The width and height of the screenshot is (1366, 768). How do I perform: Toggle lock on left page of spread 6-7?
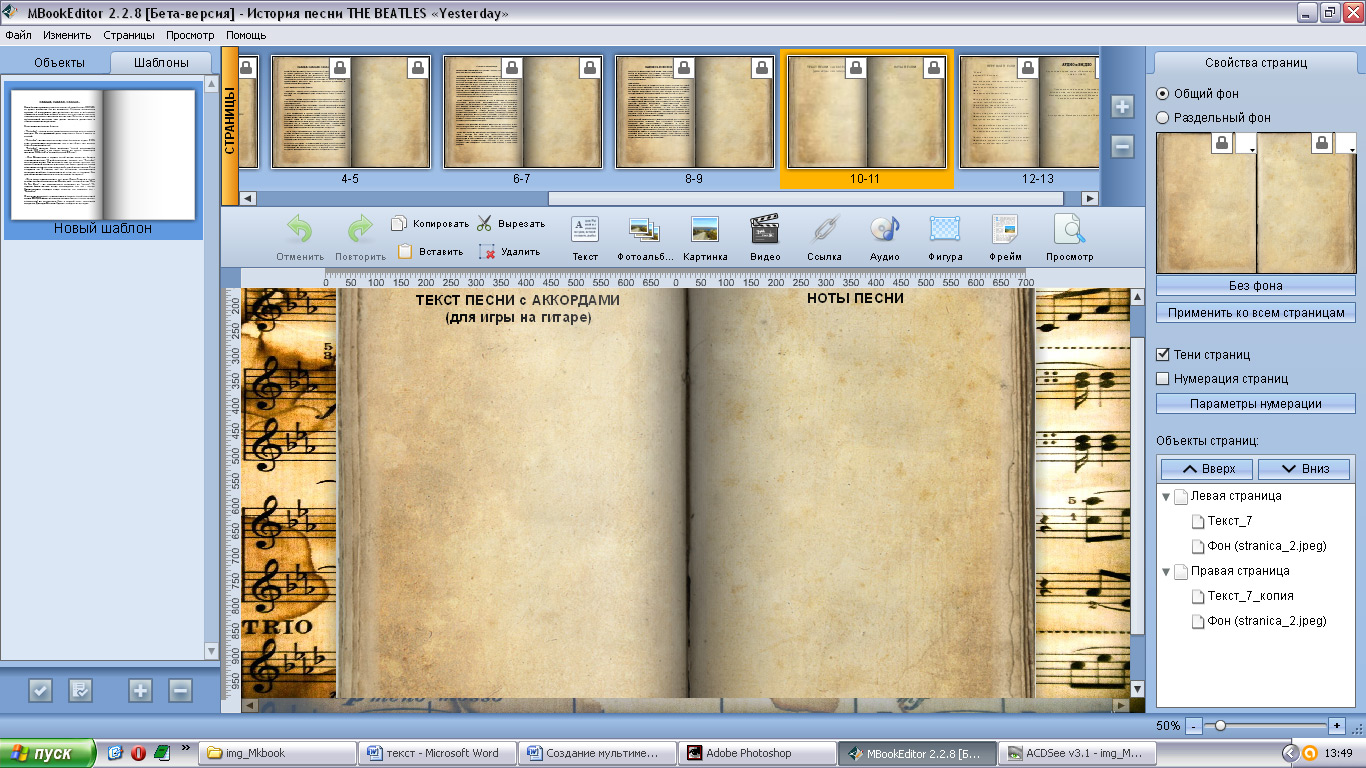[x=512, y=68]
